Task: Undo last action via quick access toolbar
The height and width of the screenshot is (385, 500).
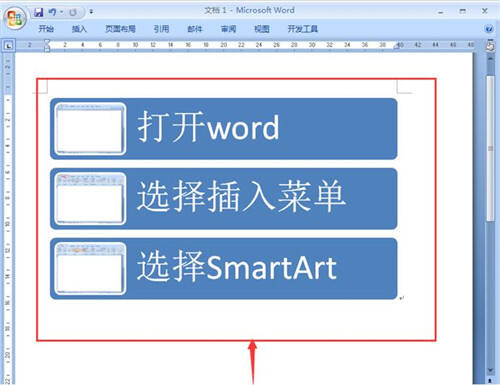Action: tap(52, 12)
